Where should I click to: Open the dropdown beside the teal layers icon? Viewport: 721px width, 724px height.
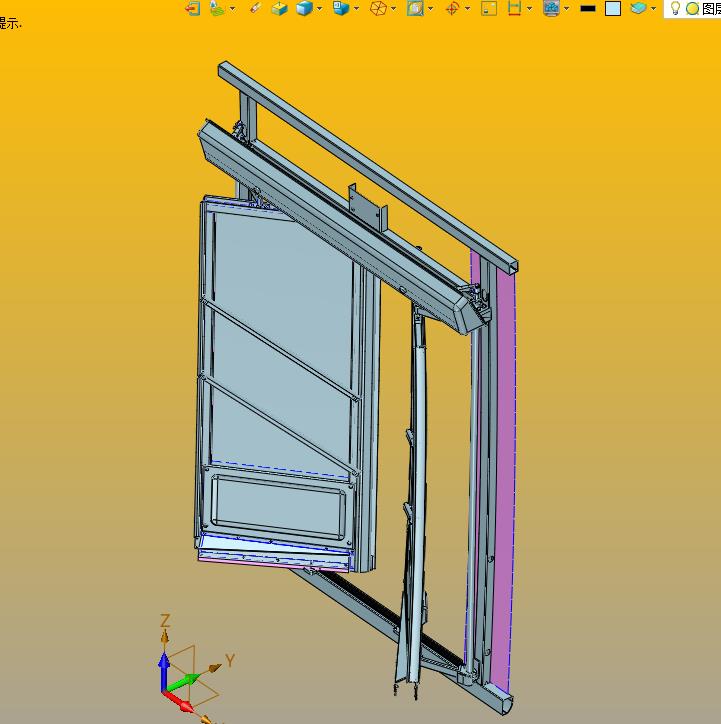(x=653, y=8)
